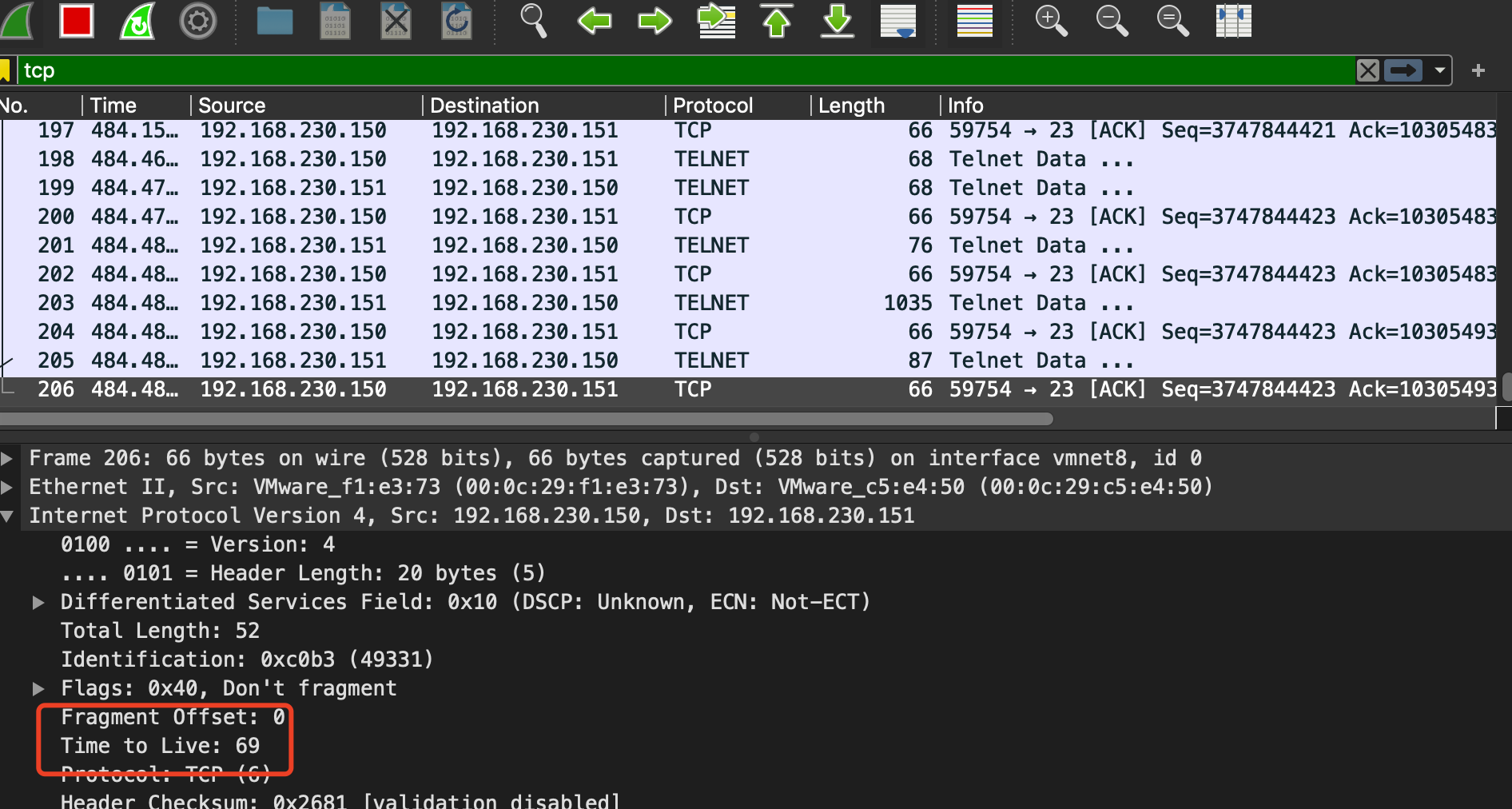Screen dimensions: 1512x809
Task: Select packet 205 with length 87
Action: point(748,361)
